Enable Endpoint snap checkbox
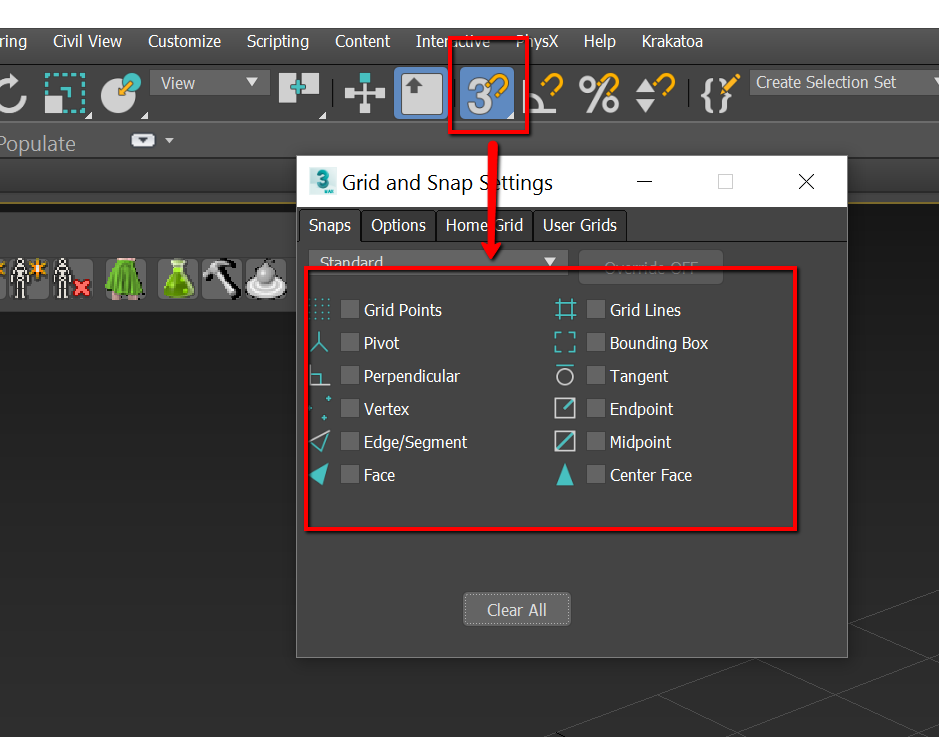This screenshot has width=939, height=737. pyautogui.click(x=595, y=408)
